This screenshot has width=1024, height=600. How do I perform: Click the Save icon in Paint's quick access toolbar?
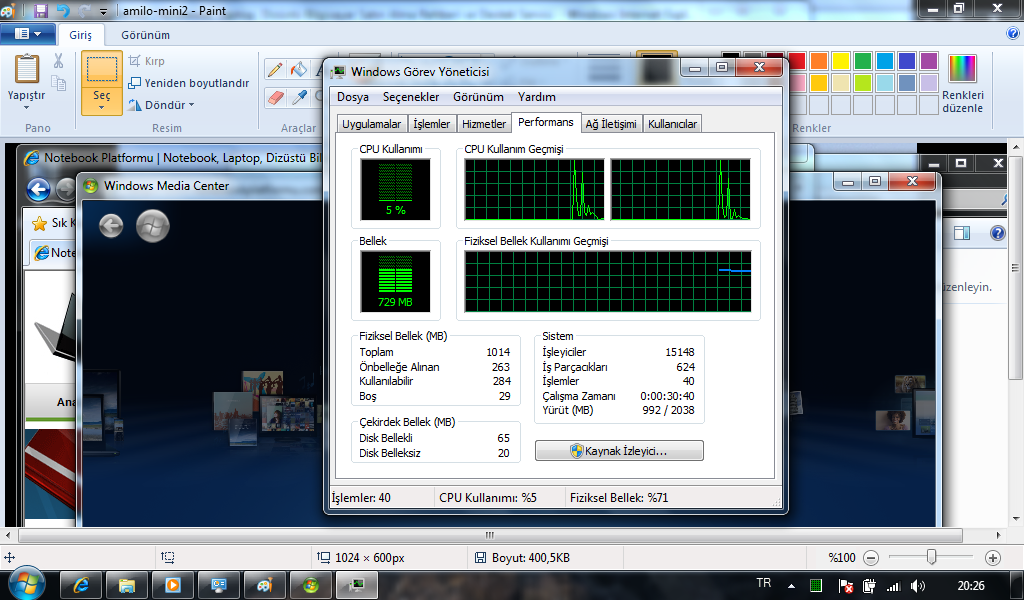[41, 10]
